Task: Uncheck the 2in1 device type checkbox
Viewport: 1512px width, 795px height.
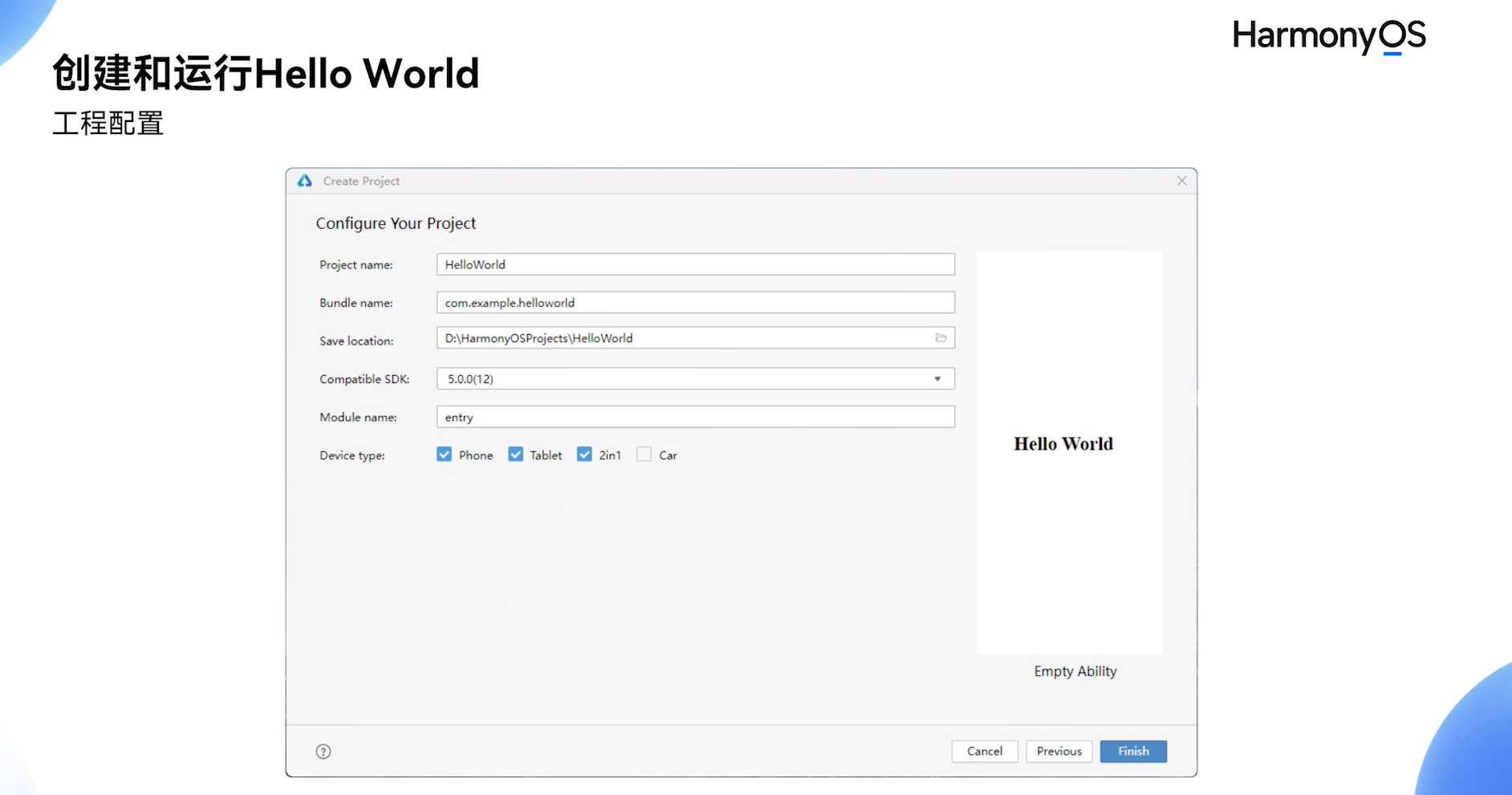Action: (584, 455)
